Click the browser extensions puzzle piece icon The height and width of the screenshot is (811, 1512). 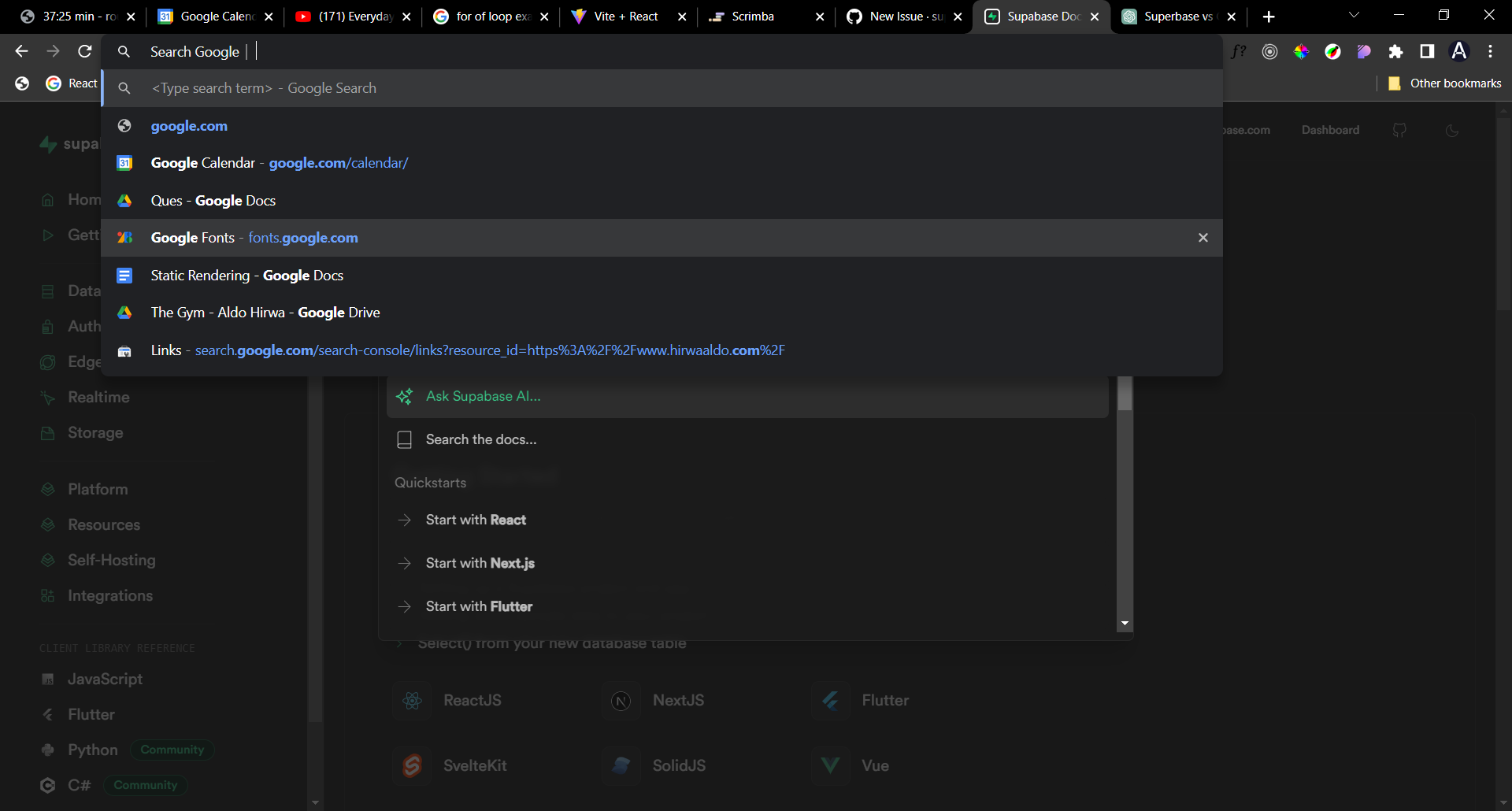click(1396, 51)
